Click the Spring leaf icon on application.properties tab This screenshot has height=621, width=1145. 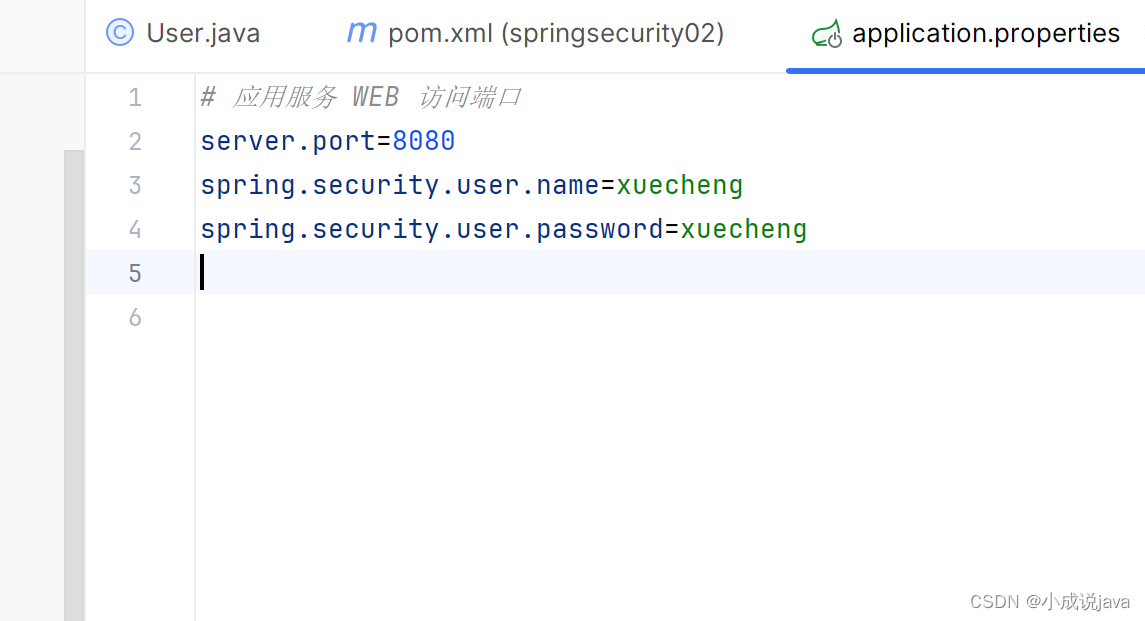pyautogui.click(x=828, y=32)
